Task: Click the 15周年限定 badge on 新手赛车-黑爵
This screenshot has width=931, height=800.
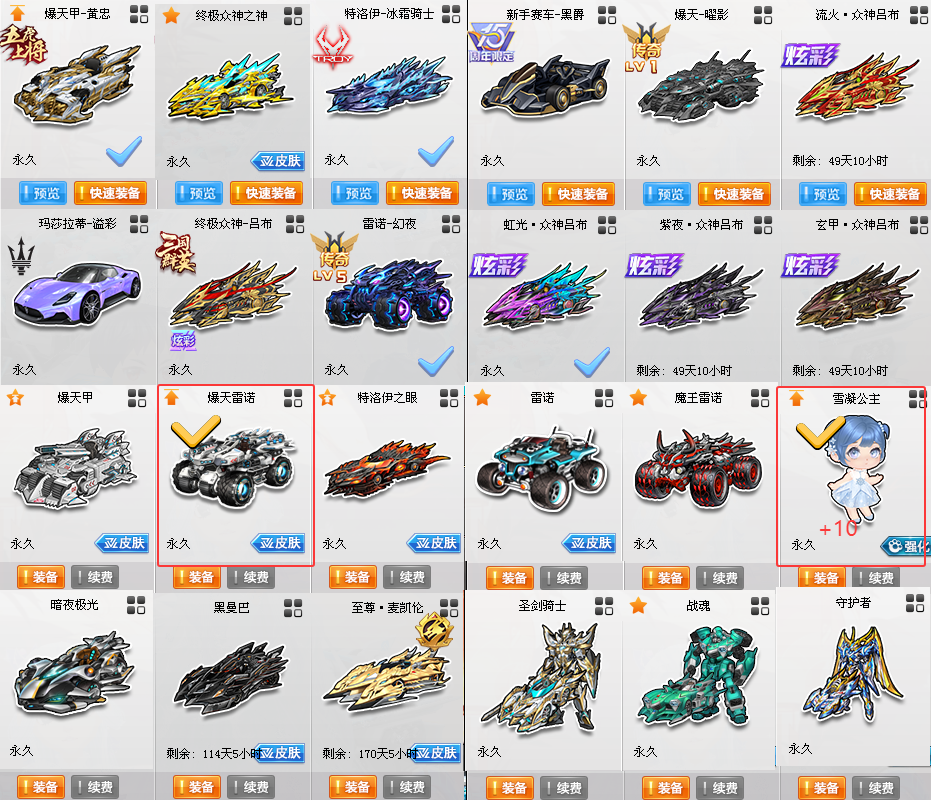Action: click(492, 43)
